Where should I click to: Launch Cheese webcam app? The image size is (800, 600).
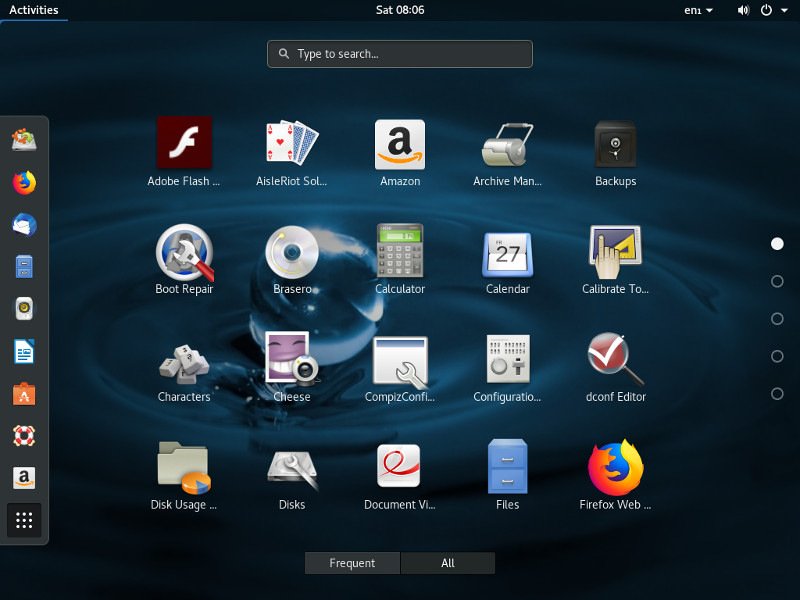coord(291,367)
